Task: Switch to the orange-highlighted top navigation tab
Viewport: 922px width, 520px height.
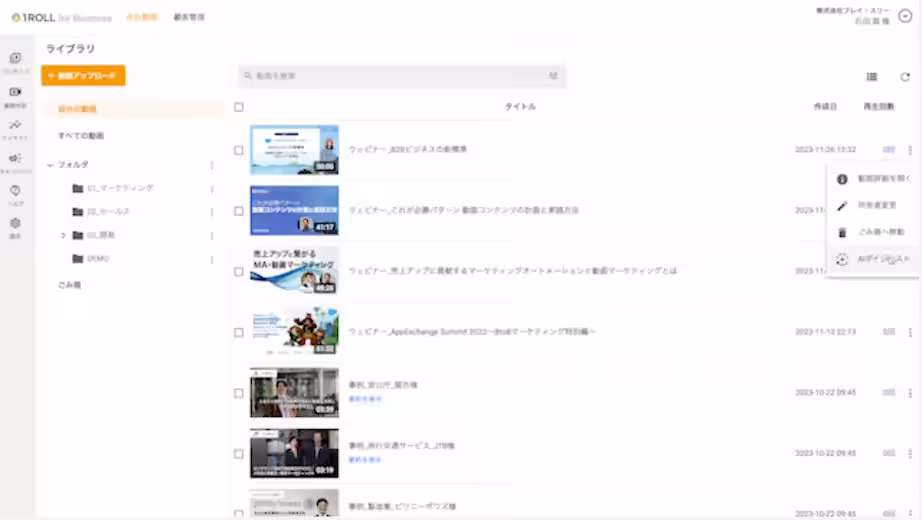Action: (x=142, y=17)
